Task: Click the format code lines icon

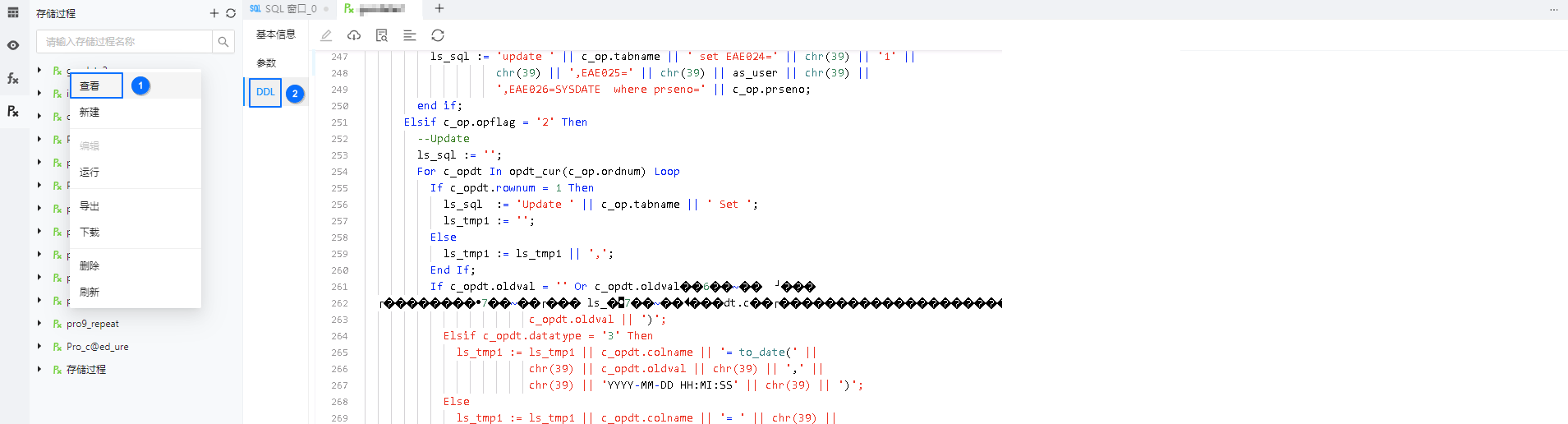Action: (410, 35)
